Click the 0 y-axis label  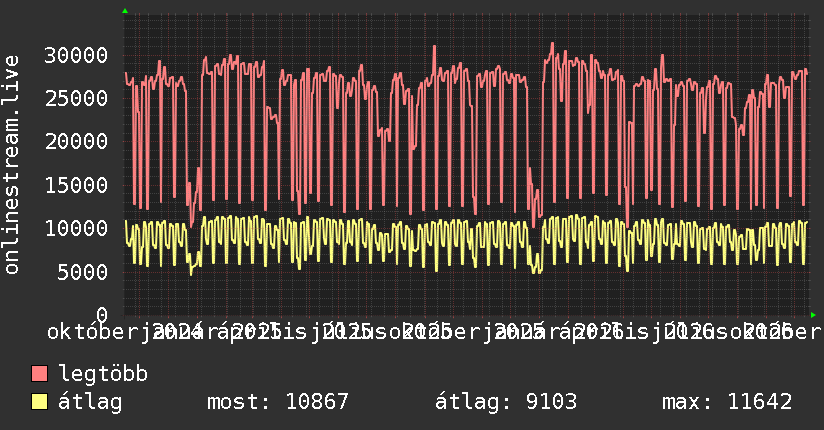[x=102, y=314]
